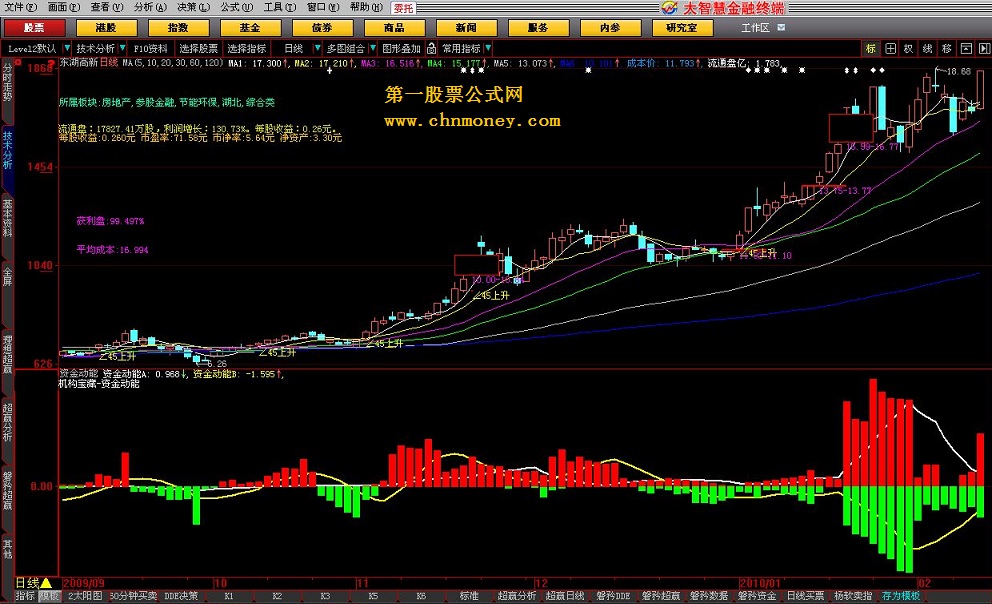Click the 债券 button

323,28
